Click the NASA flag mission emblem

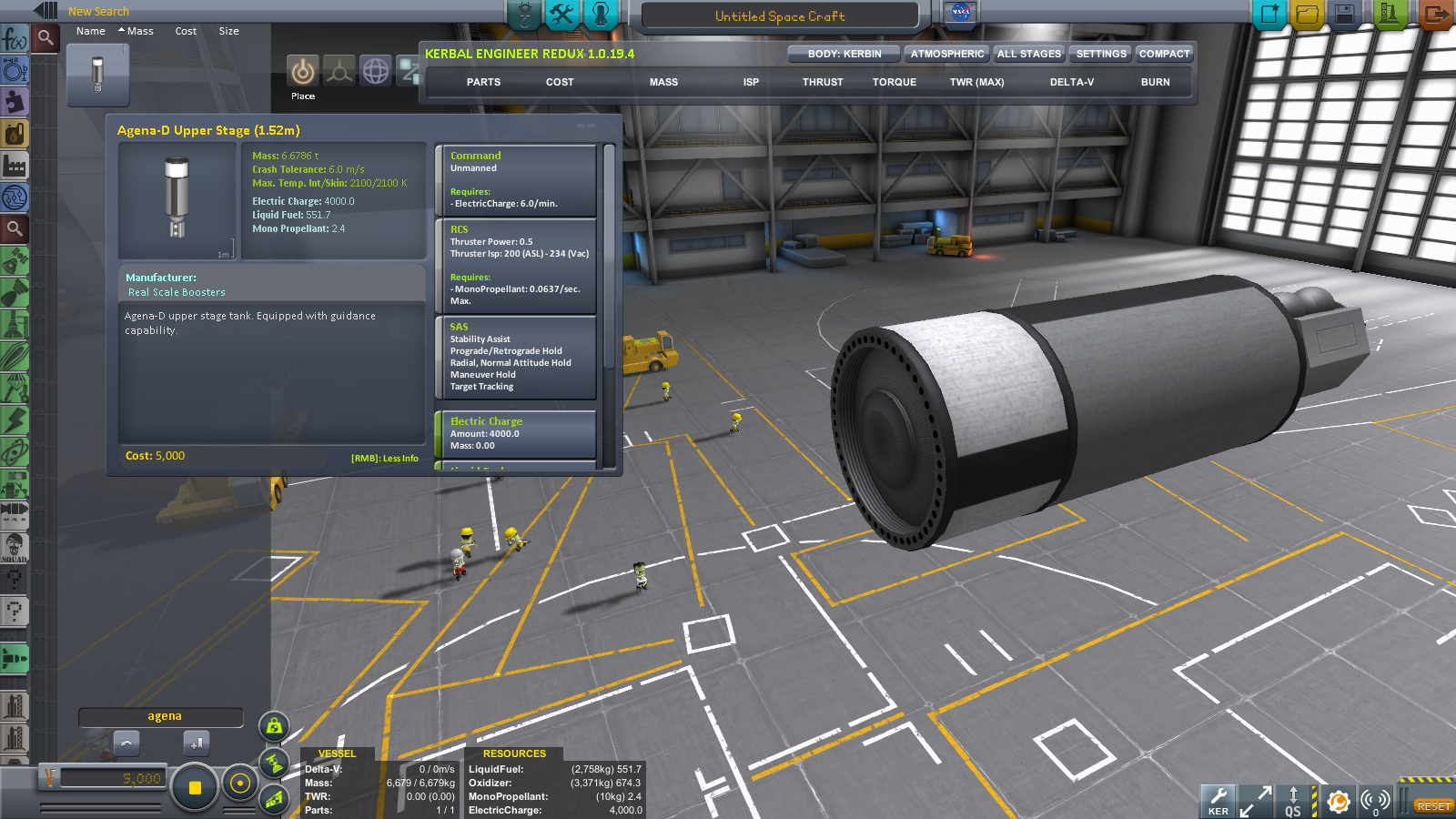(x=961, y=13)
